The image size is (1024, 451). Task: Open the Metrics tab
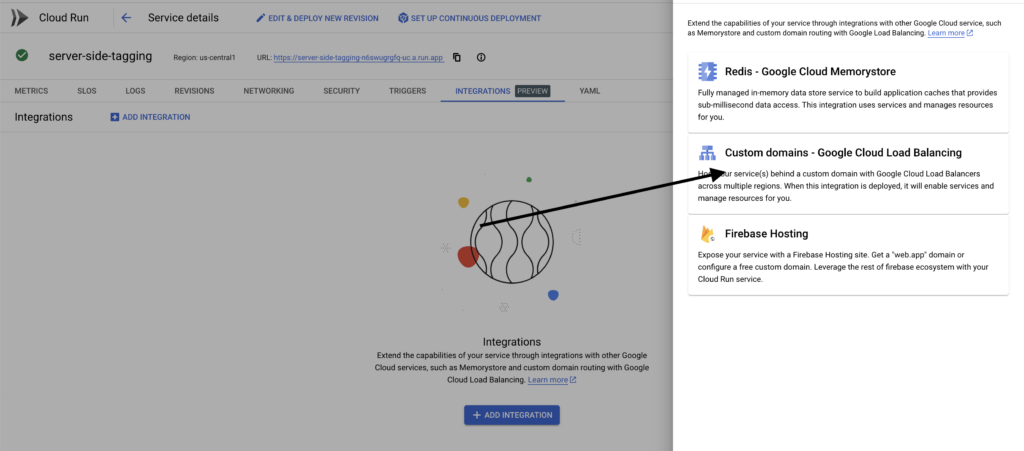pyautogui.click(x=31, y=91)
